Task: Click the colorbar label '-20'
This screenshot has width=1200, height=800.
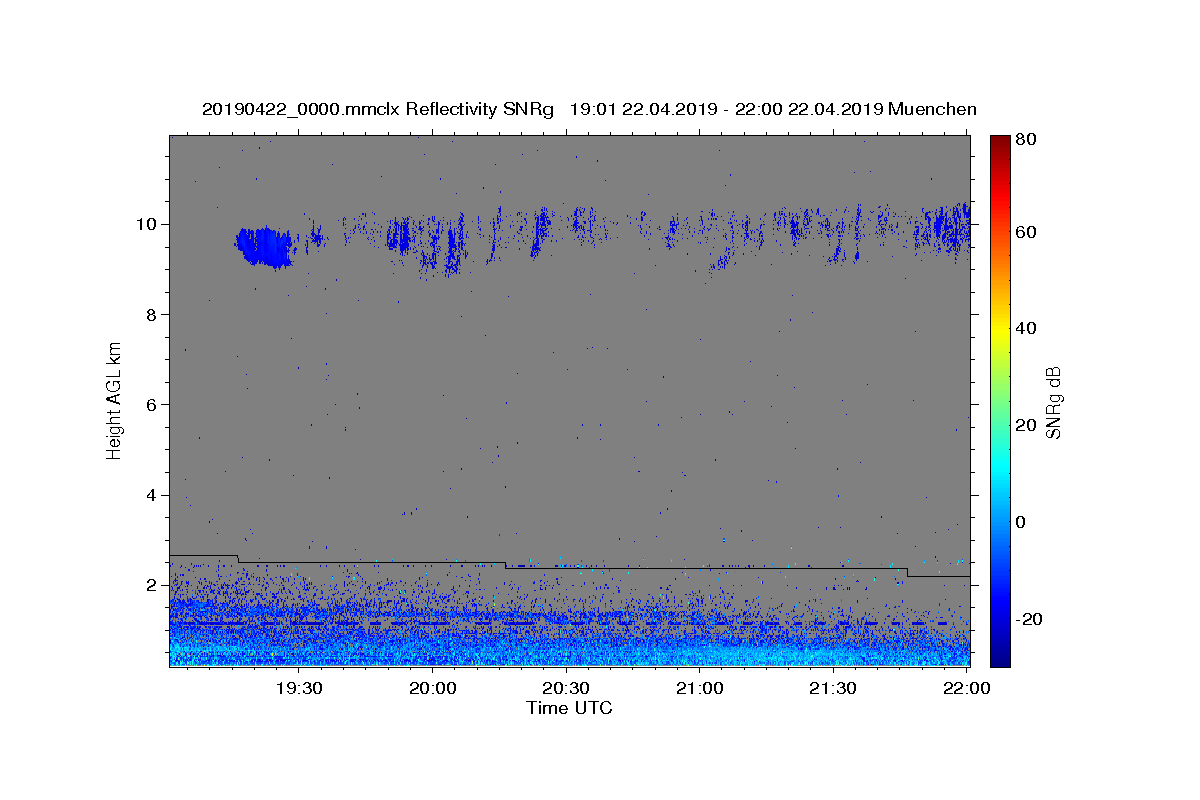Action: point(1031,619)
